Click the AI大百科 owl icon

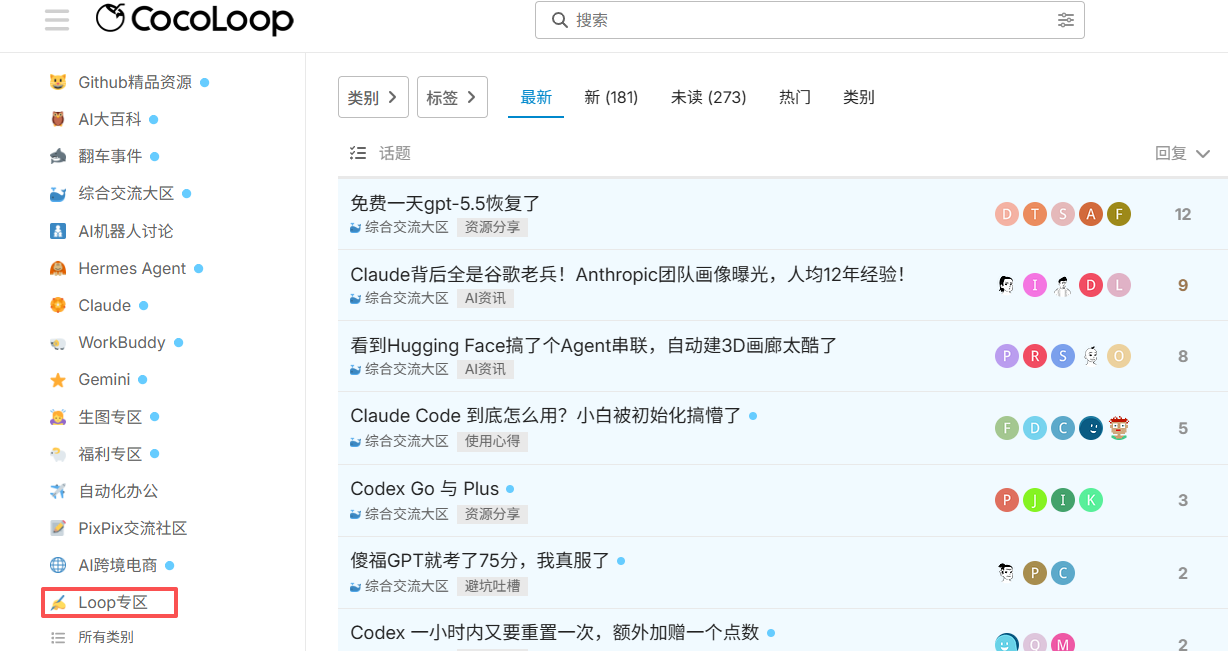pos(58,119)
